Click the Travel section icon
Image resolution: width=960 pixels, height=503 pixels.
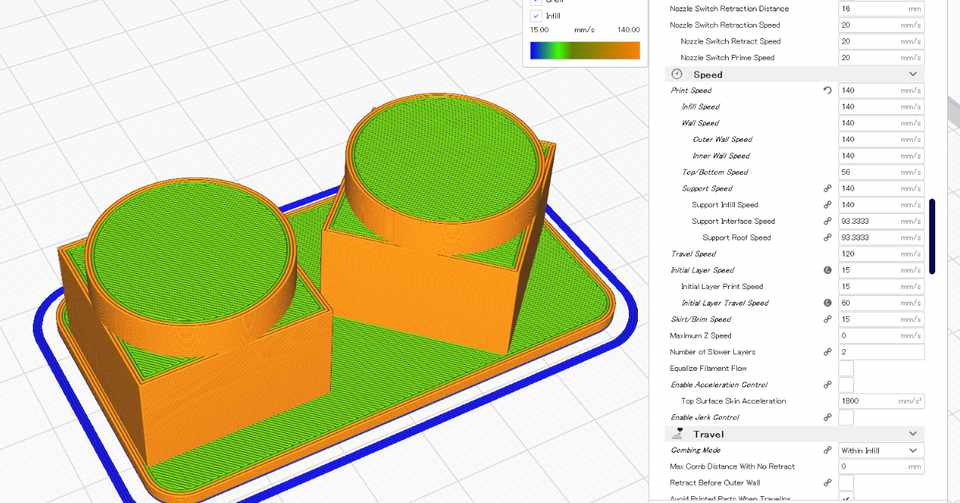(x=677, y=433)
